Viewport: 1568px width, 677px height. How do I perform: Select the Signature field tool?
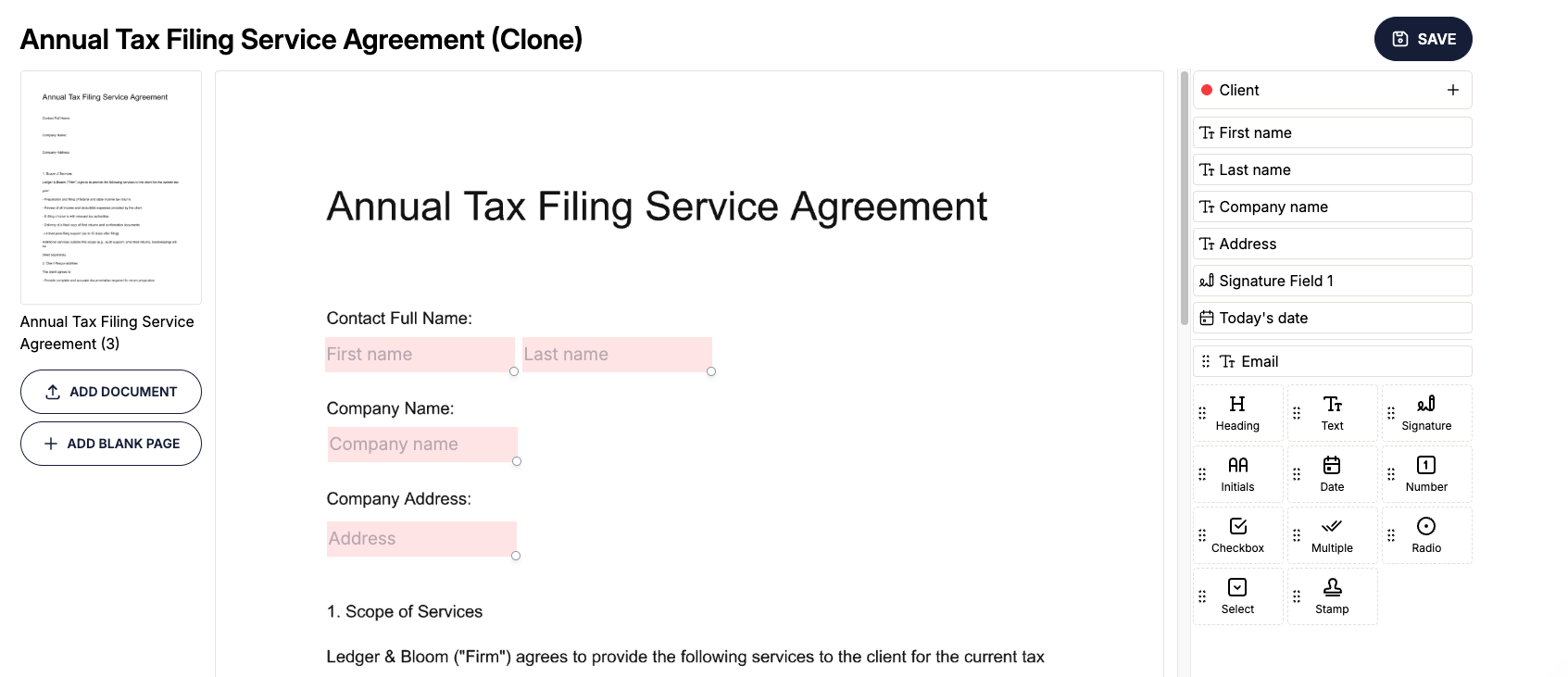[1426, 413]
